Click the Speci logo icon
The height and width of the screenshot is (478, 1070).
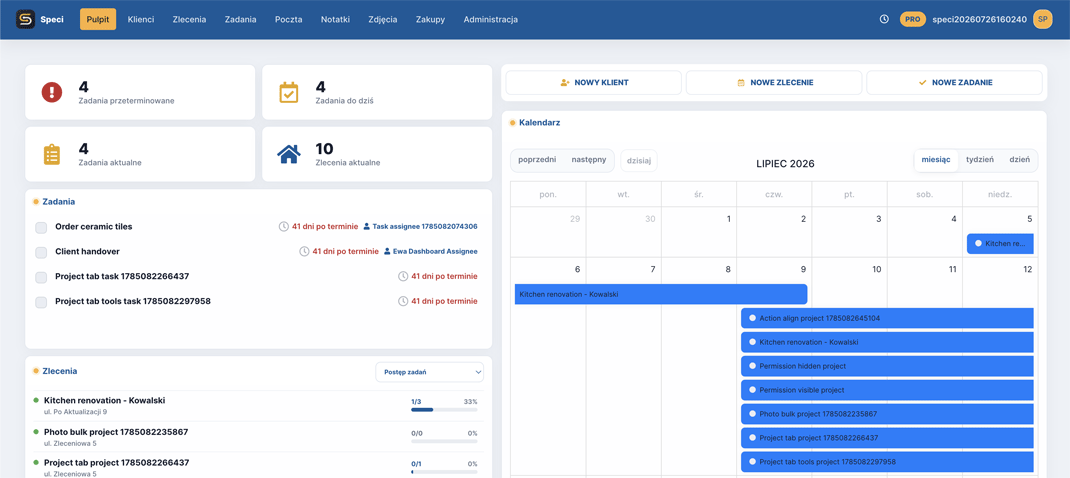(x=25, y=19)
